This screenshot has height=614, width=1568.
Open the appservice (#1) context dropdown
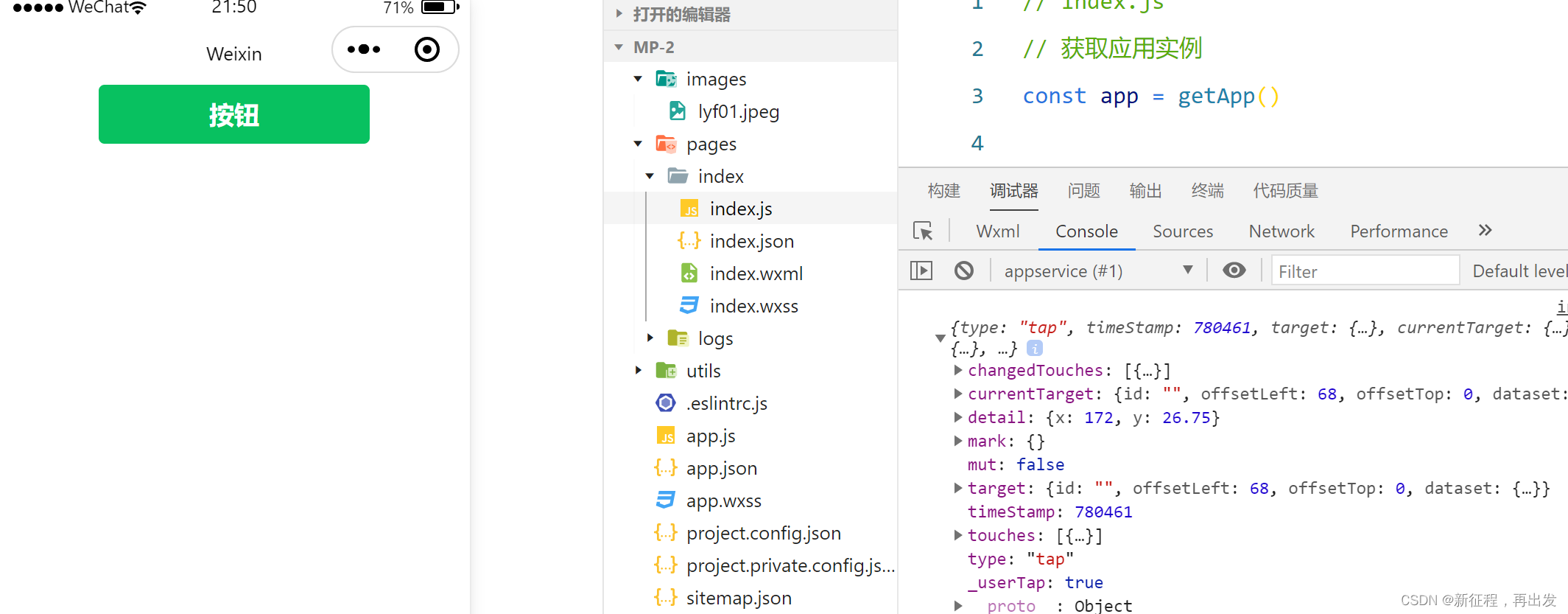pyautogui.click(x=1097, y=271)
